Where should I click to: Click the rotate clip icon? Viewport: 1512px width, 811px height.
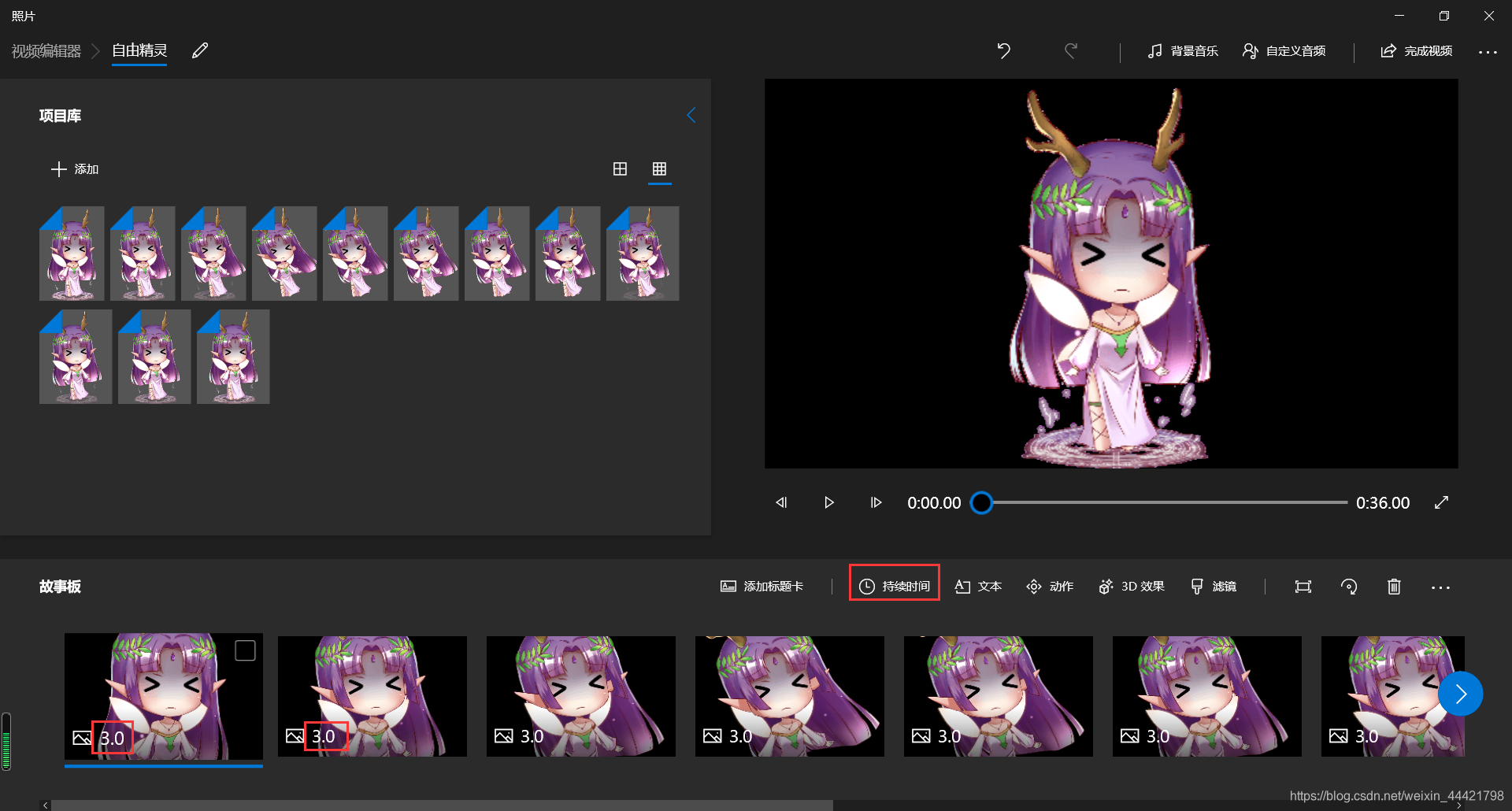tap(1348, 587)
